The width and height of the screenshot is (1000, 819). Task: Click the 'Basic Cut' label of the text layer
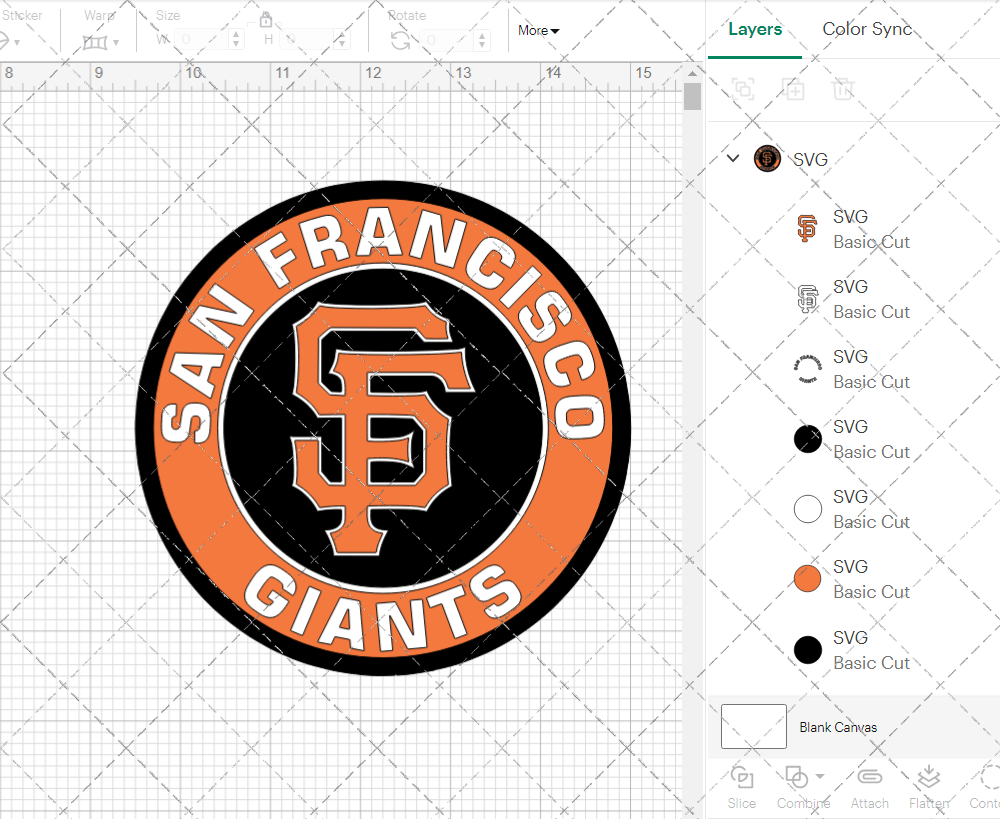(x=871, y=382)
